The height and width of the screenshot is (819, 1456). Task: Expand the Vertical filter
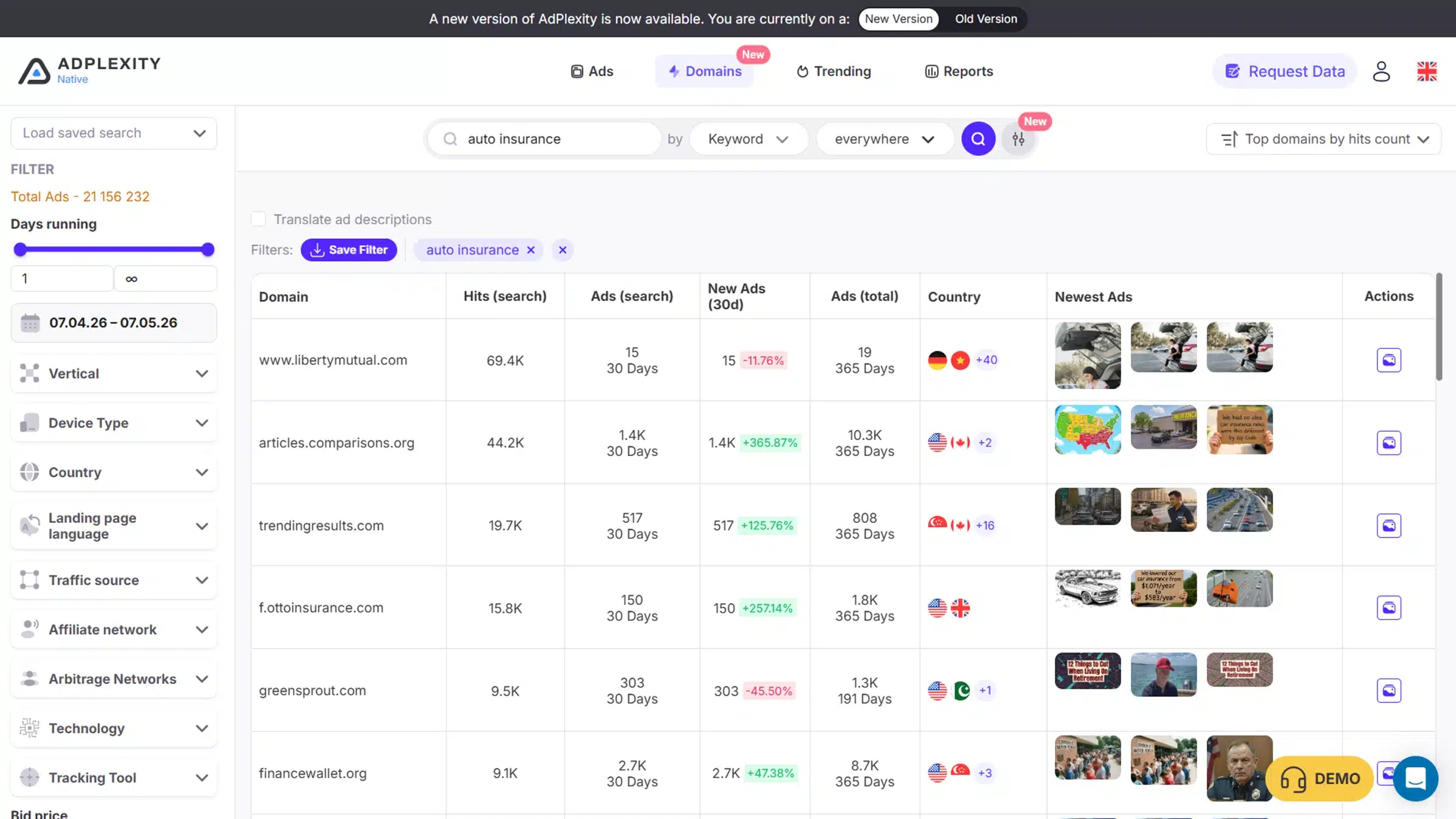pos(114,373)
